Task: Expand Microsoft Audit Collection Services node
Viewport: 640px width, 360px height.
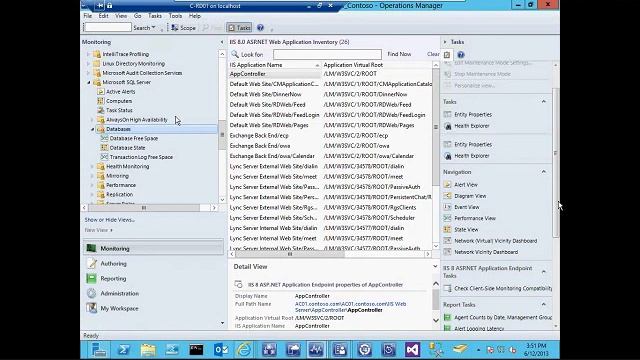Action: tap(88, 73)
